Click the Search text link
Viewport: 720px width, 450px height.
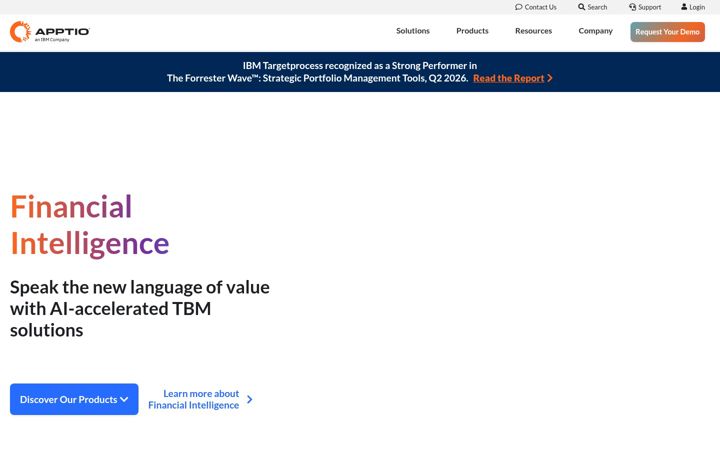(x=597, y=7)
